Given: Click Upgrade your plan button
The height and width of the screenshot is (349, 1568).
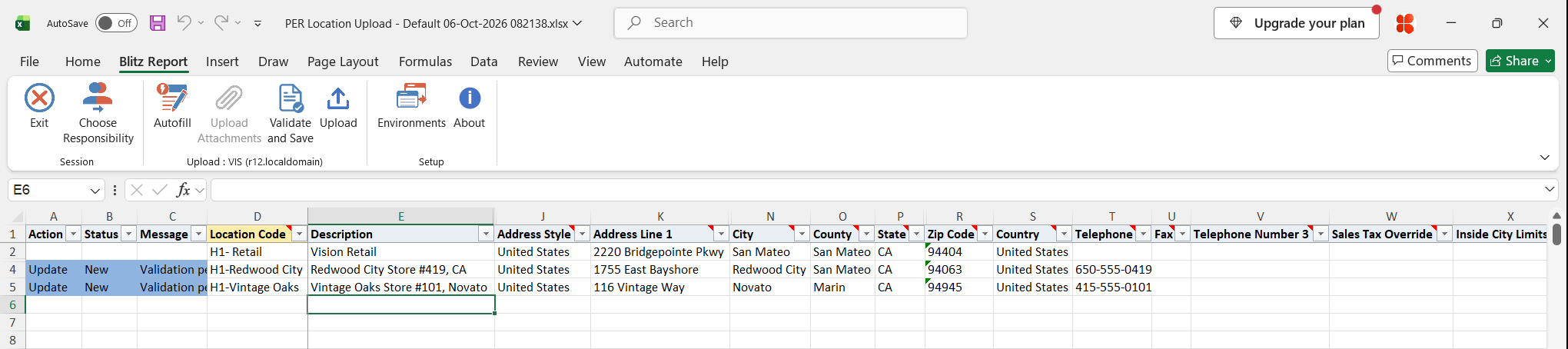Looking at the screenshot, I should pos(1296,23).
